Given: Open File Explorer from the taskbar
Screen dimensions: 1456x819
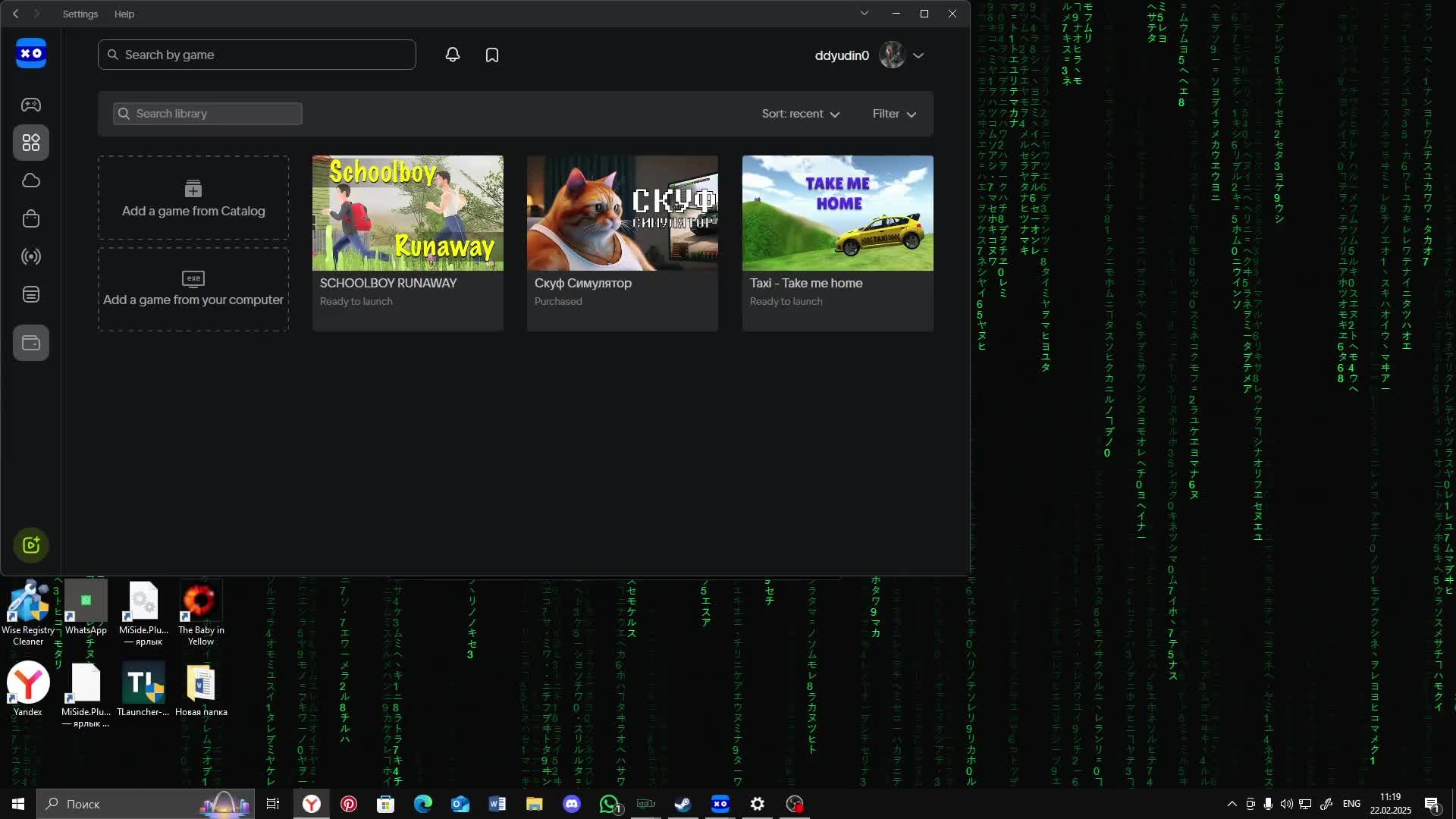Looking at the screenshot, I should click(535, 804).
